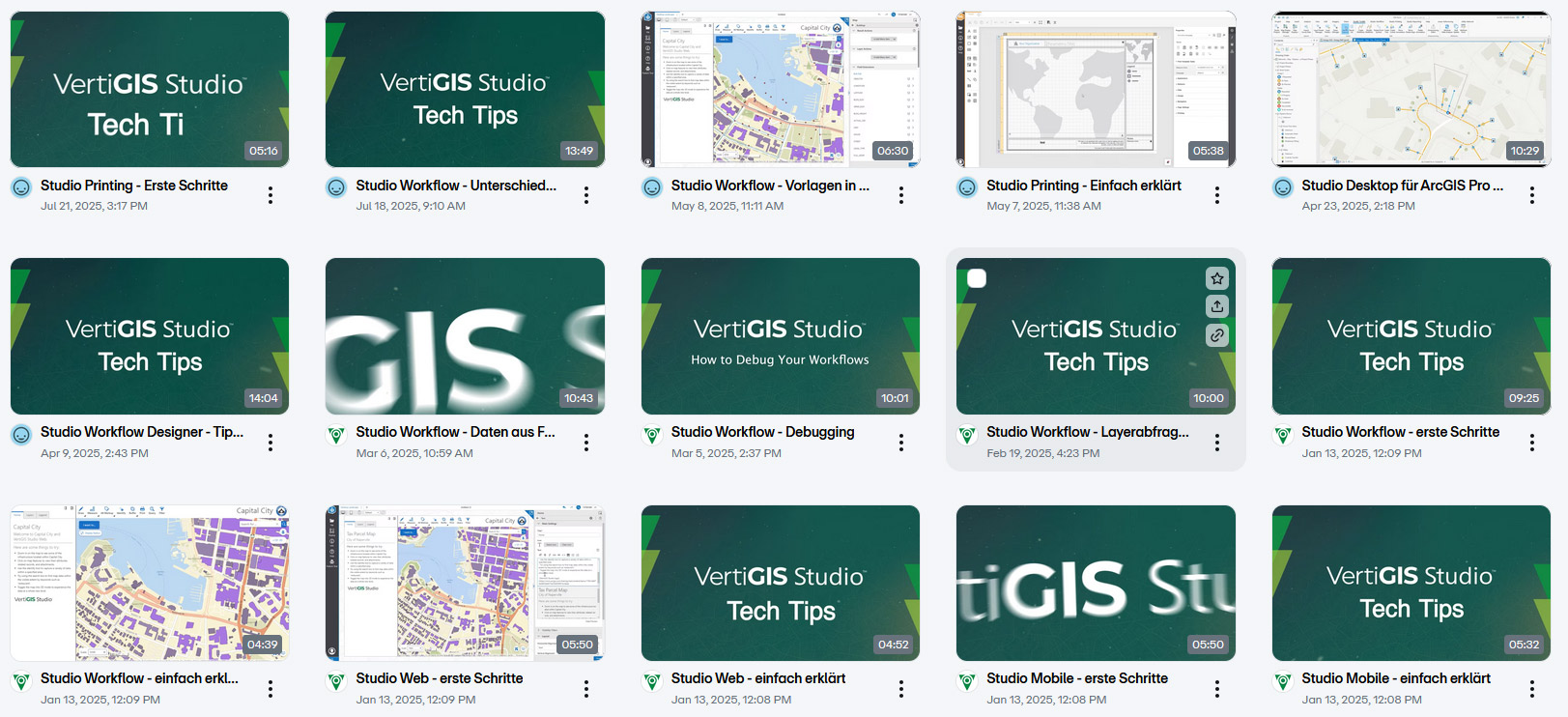Open more options for Studio Workflow - Daten aus video

(586, 443)
